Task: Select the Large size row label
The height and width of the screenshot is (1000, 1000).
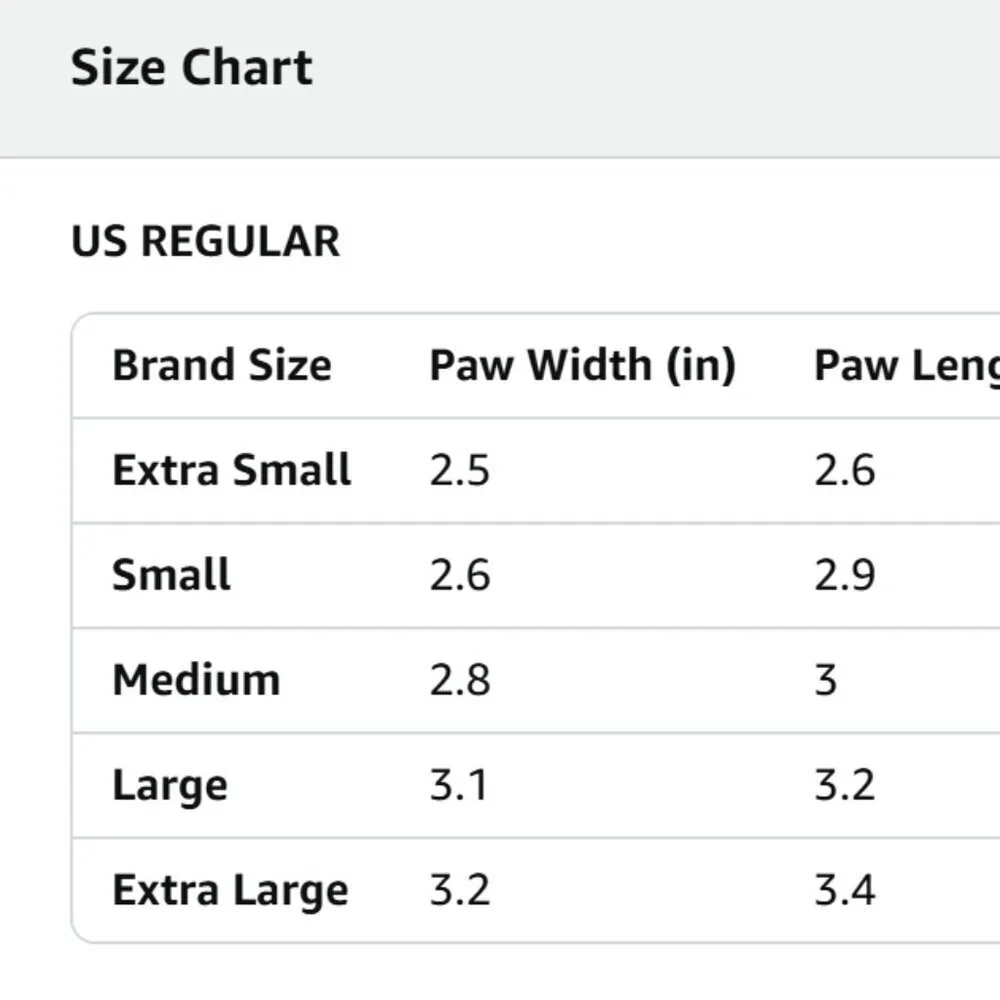Action: (x=170, y=786)
